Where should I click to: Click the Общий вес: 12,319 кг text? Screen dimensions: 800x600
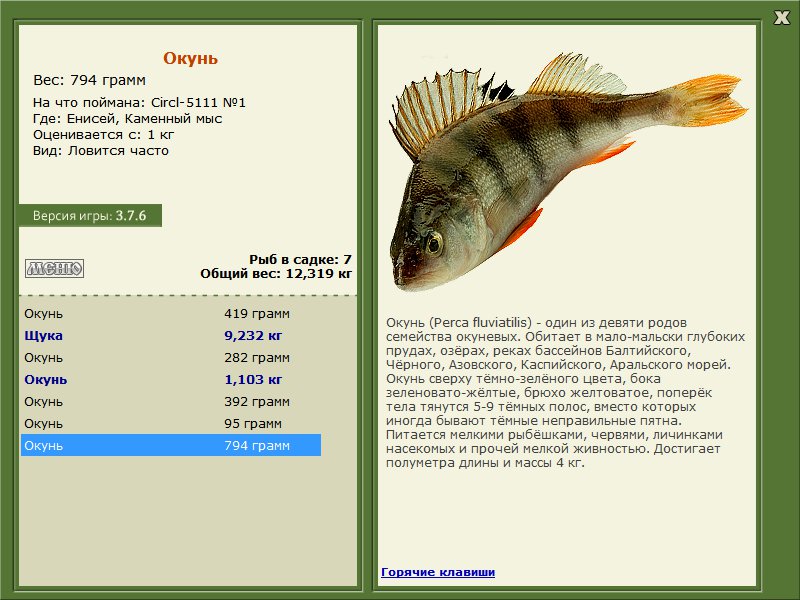point(276,273)
